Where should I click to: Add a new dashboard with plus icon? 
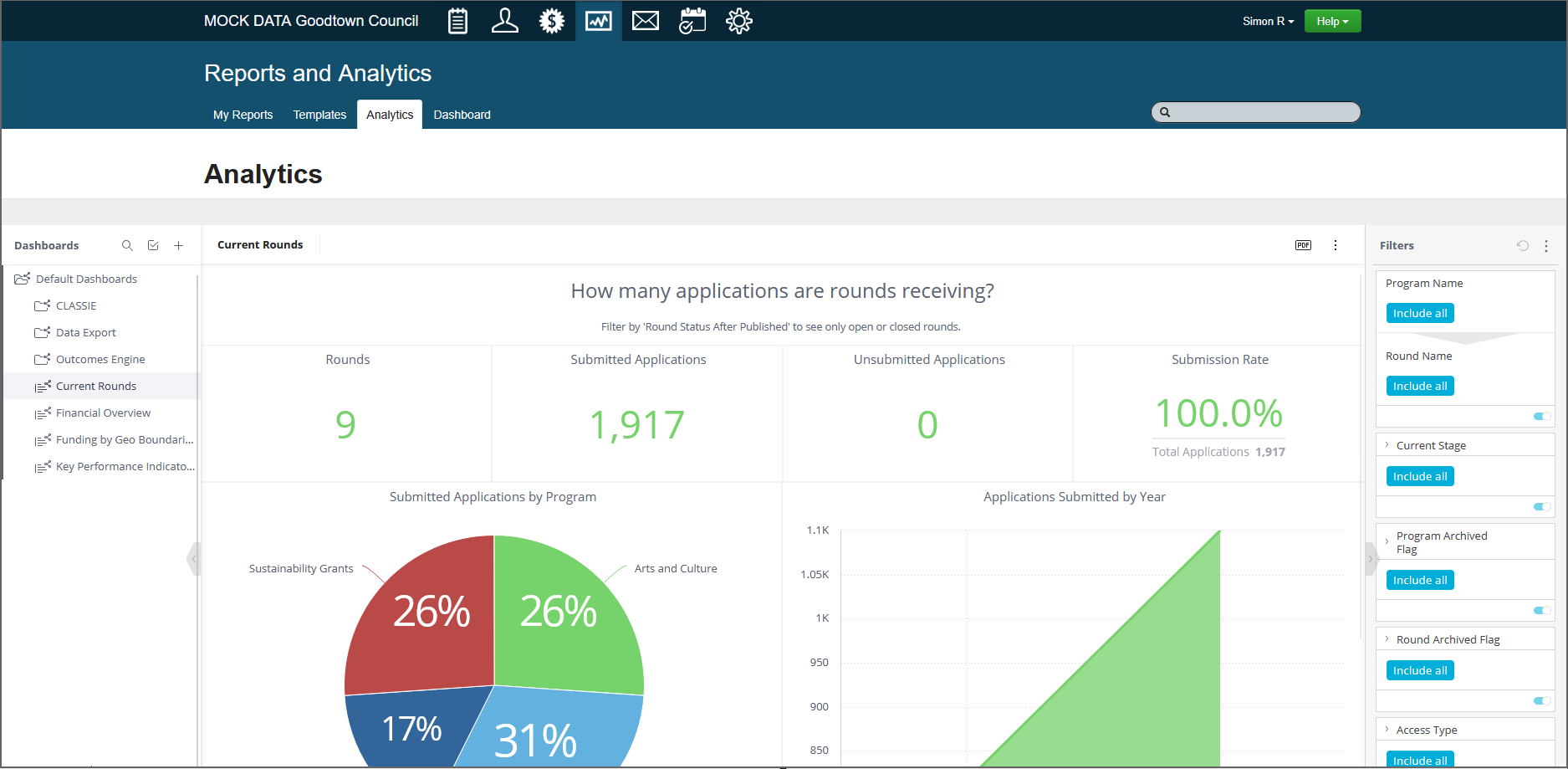pos(178,245)
